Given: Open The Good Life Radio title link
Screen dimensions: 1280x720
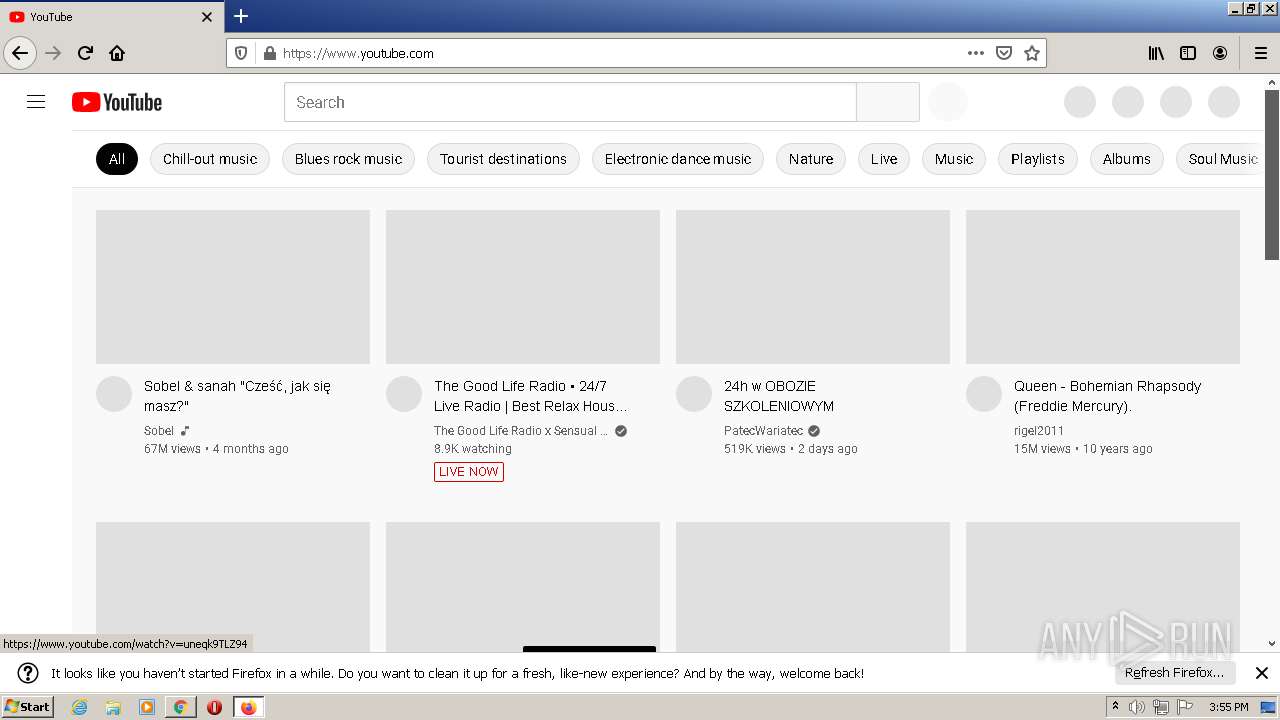Looking at the screenshot, I should tap(531, 396).
